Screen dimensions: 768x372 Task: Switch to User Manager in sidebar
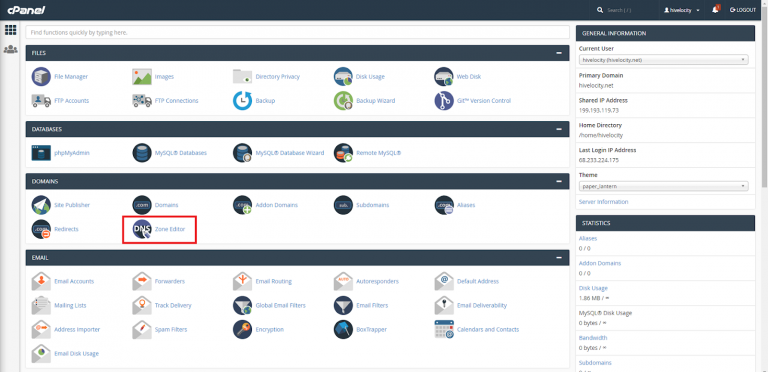tap(10, 49)
